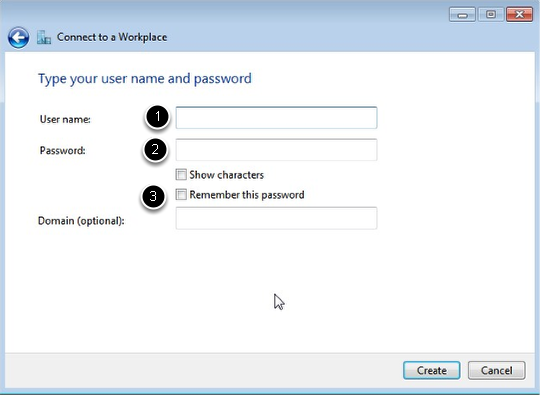Viewport: 540px width, 395px height.
Task: Click the numbered marker 3 beside Remember password
Action: 153,196
